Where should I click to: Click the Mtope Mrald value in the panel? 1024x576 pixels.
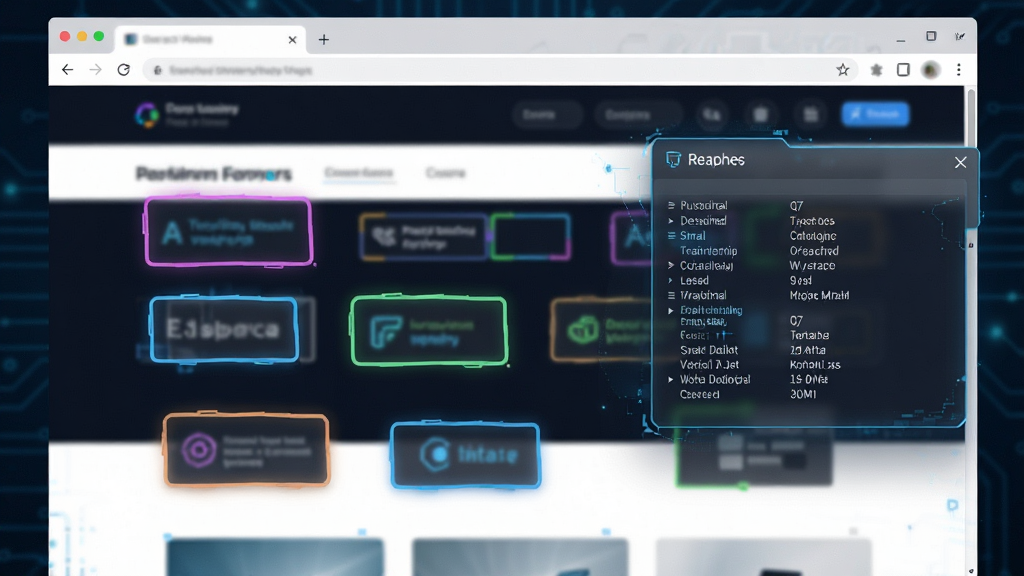tap(820, 295)
